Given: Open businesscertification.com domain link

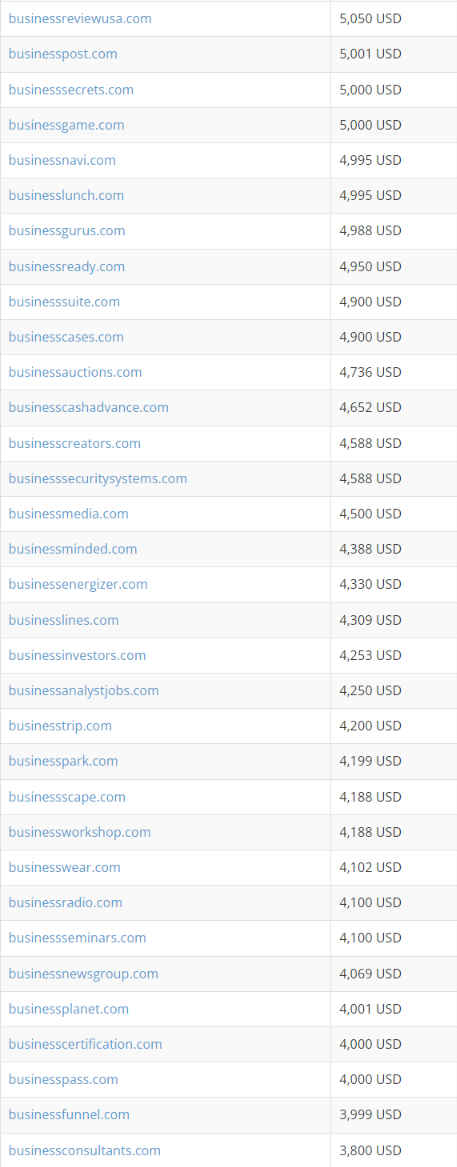Looking at the screenshot, I should pos(85,1044).
